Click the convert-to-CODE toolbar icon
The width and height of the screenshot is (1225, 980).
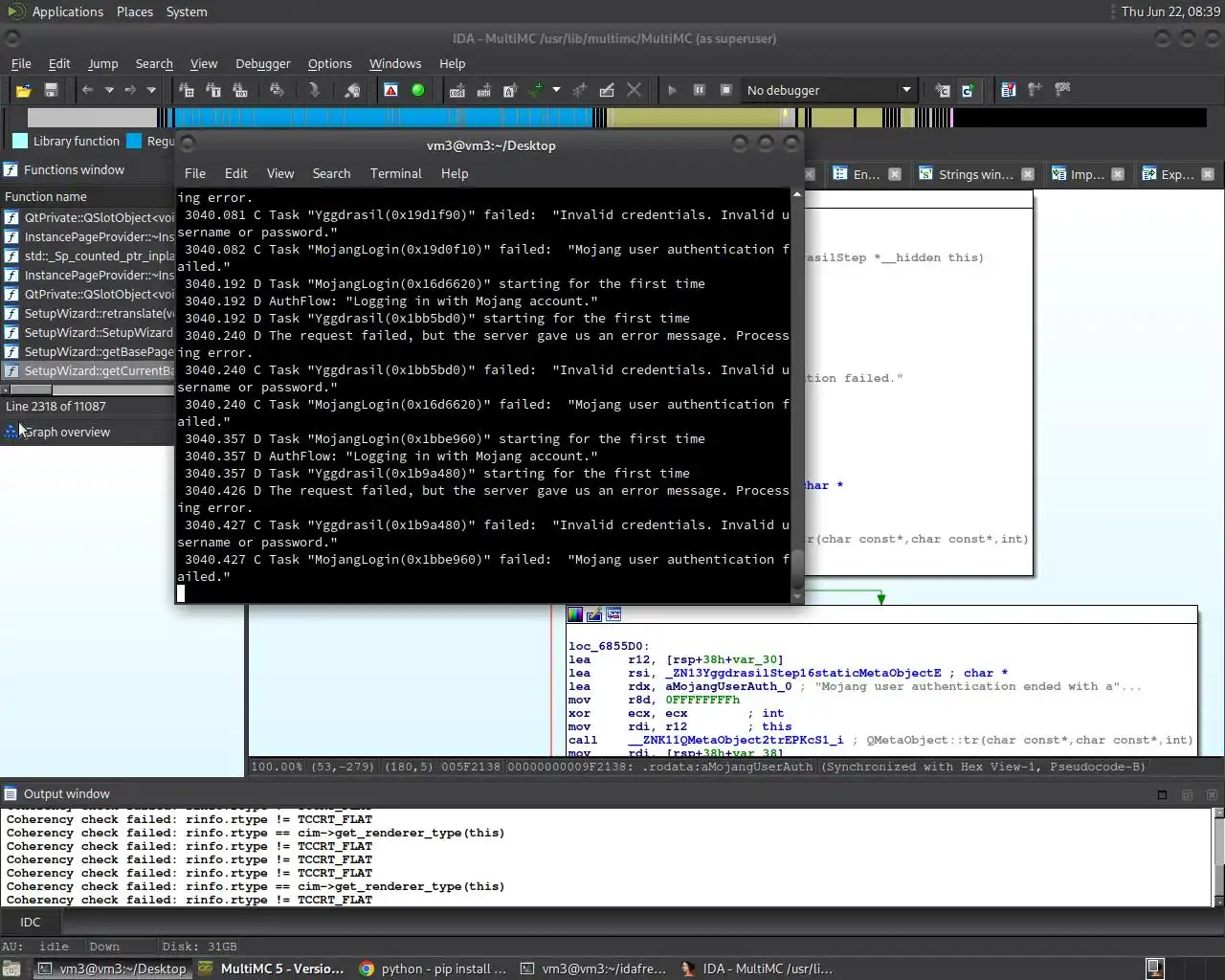457,90
